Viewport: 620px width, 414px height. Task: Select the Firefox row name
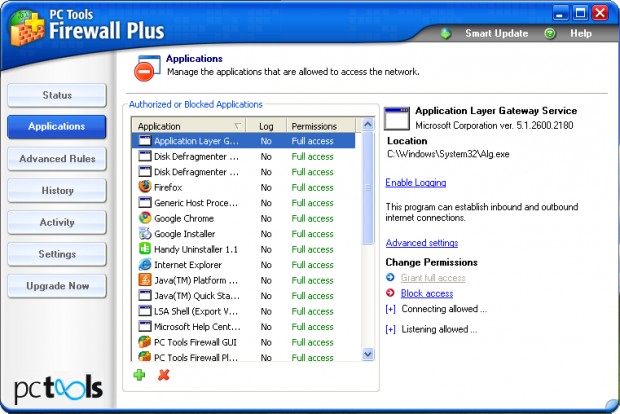[168, 187]
